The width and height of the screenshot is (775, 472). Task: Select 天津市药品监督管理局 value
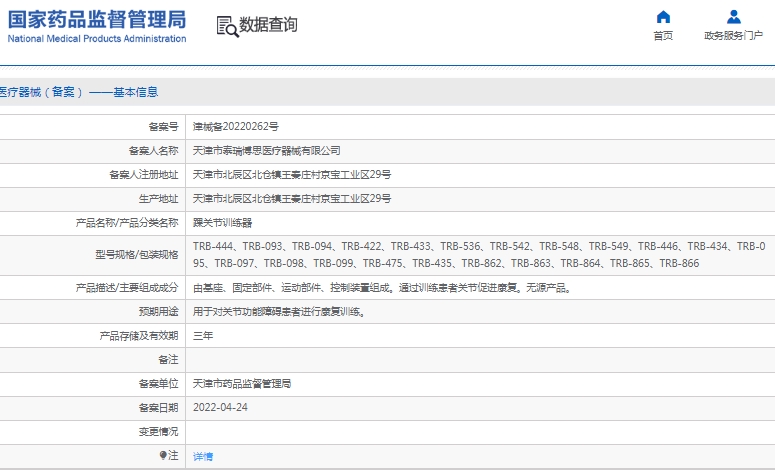pos(242,384)
